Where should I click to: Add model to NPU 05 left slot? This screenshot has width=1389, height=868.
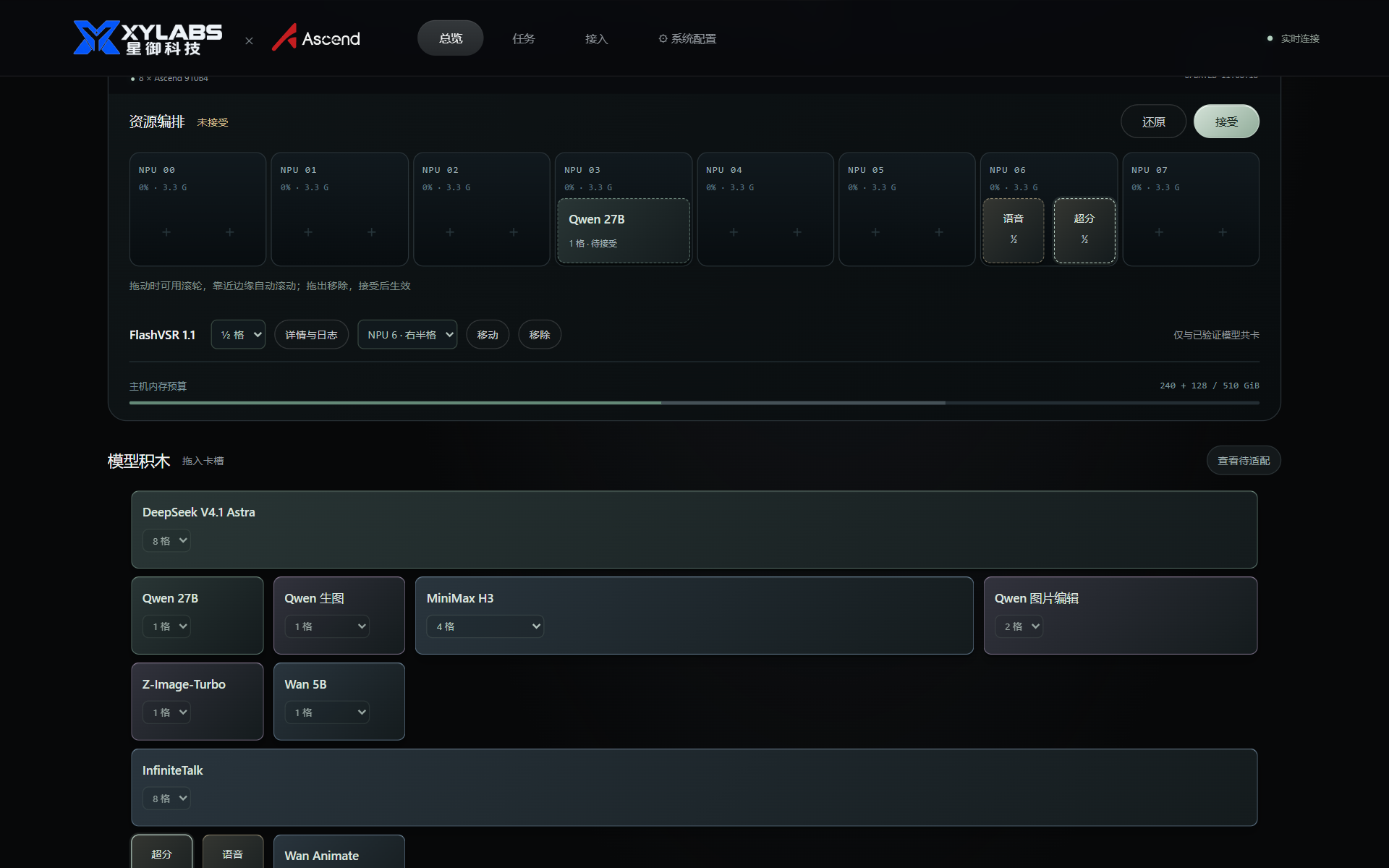pyautogui.click(x=875, y=232)
